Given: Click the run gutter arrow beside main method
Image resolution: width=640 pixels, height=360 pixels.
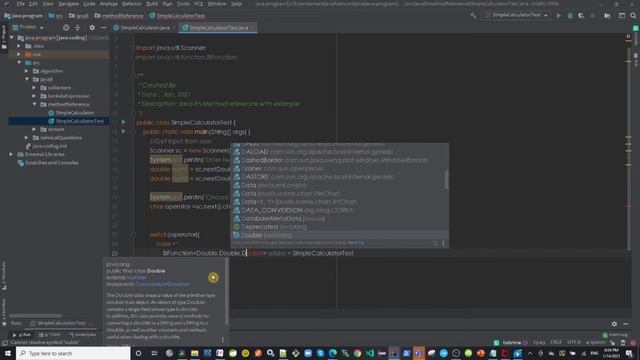Looking at the screenshot, I should 123,131.
